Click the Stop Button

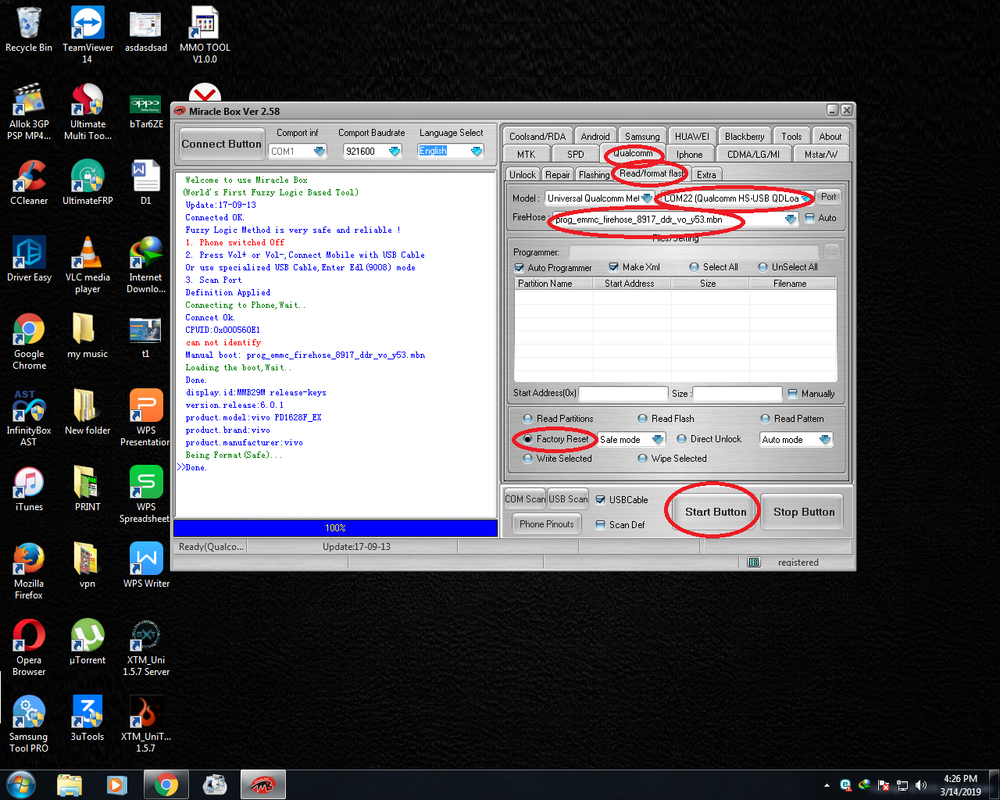[x=804, y=512]
